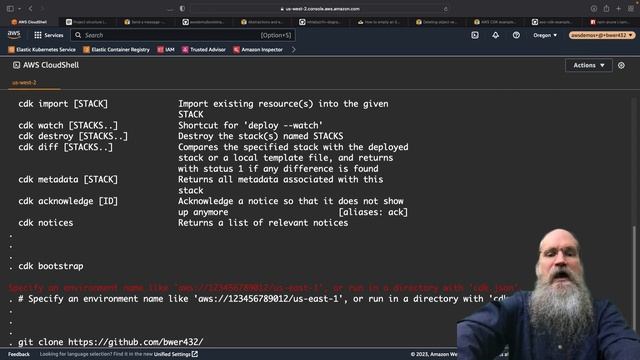Click the 'cdk destroy [STACKS..]' text line
Screen dimensions: 640x360
coord(73,136)
